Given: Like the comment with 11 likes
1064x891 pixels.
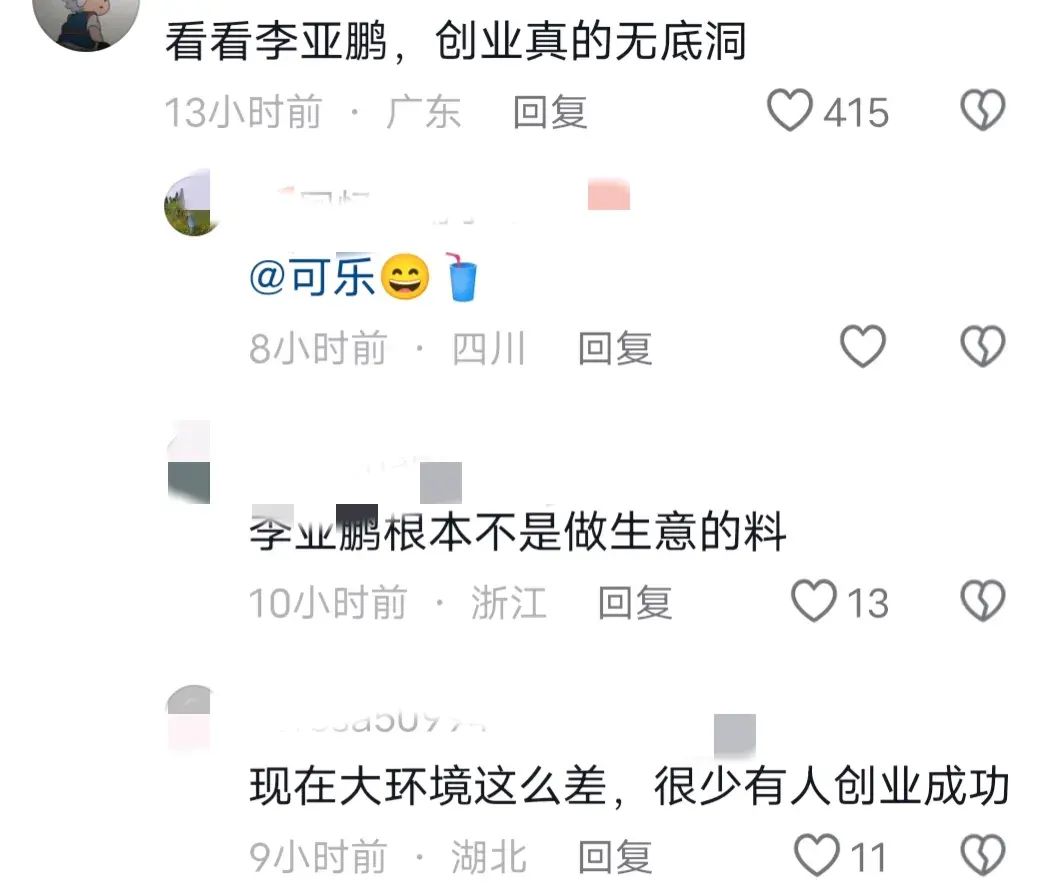Looking at the screenshot, I should tap(816, 855).
